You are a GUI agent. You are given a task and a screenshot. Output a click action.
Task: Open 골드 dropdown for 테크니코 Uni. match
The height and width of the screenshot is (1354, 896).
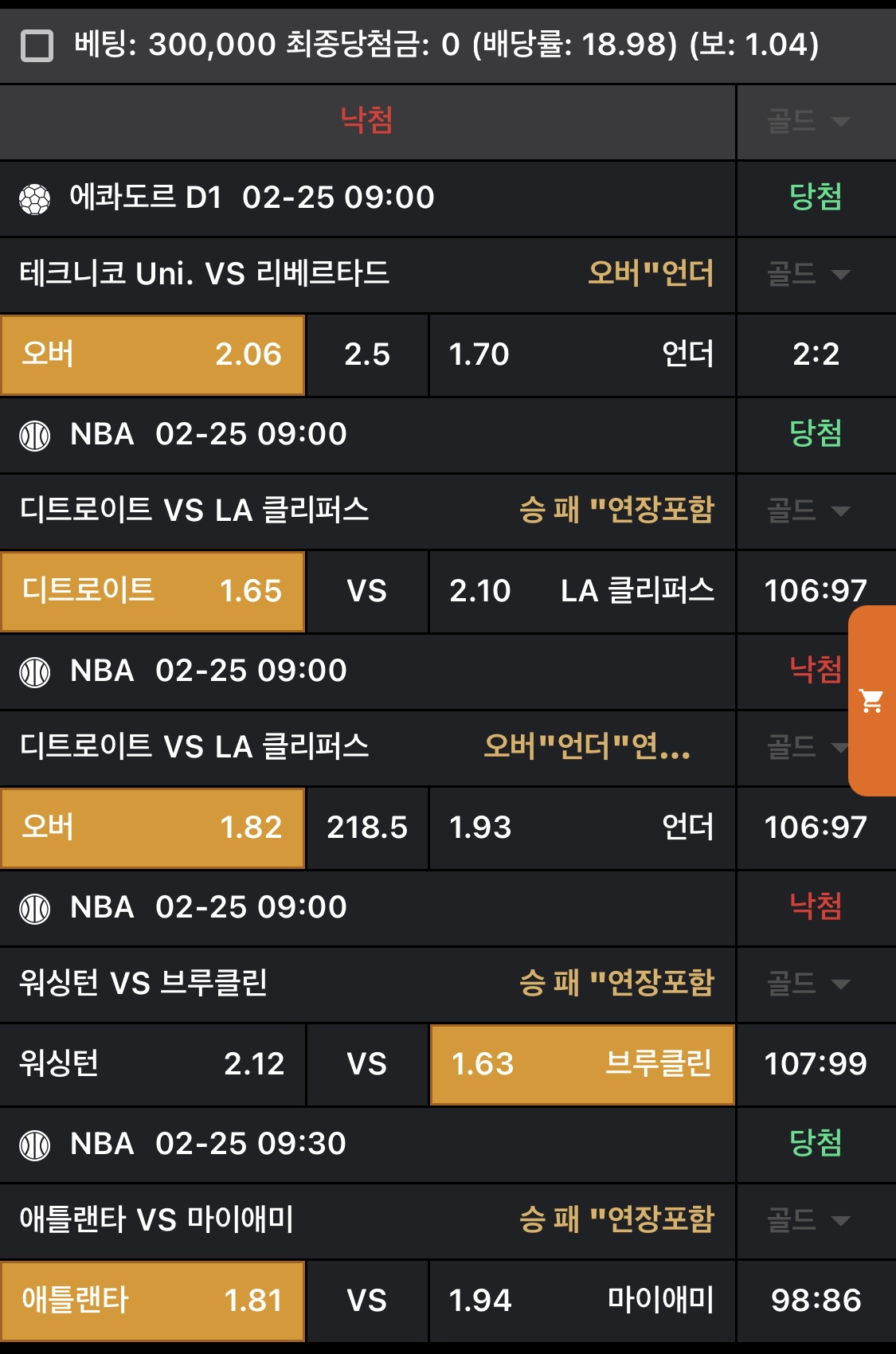point(808,275)
